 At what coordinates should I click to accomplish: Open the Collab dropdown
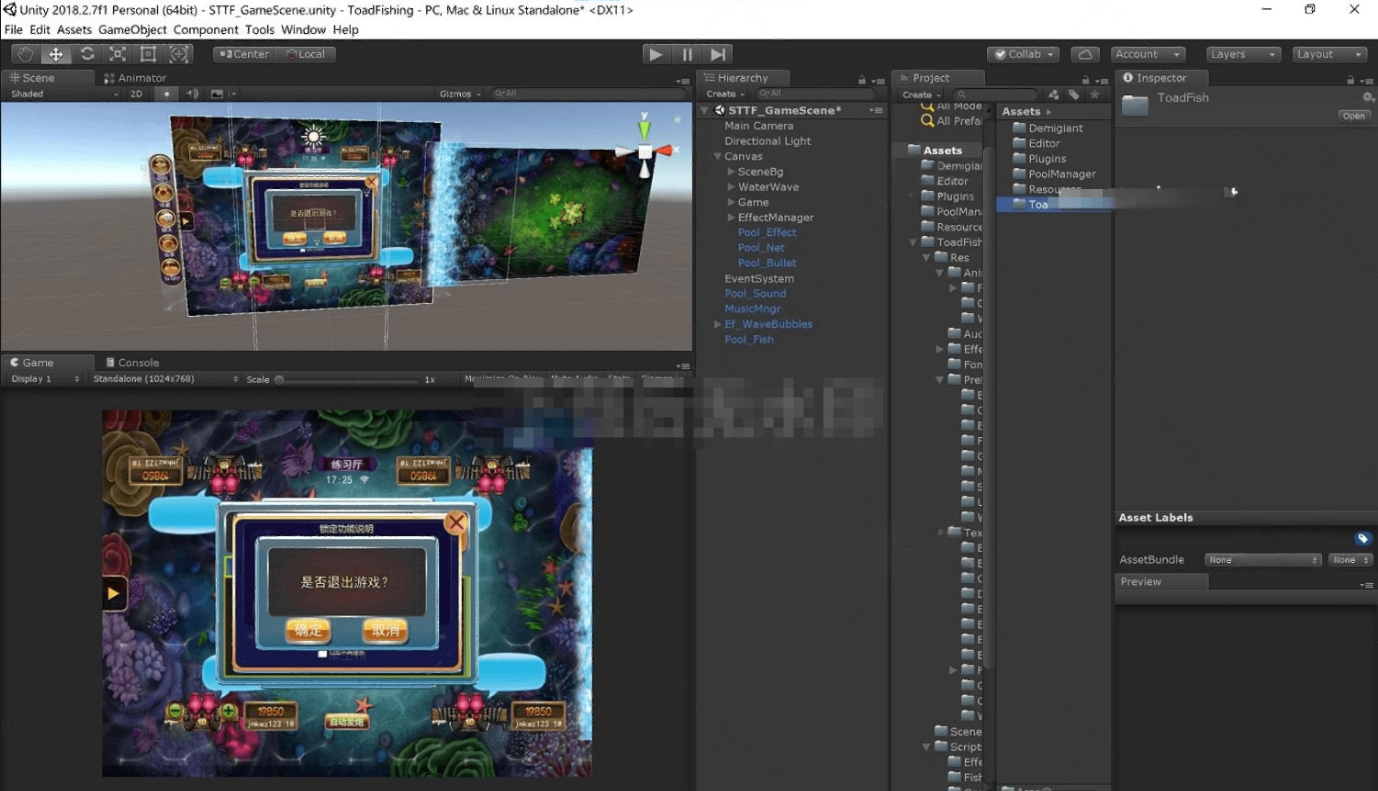[1025, 54]
